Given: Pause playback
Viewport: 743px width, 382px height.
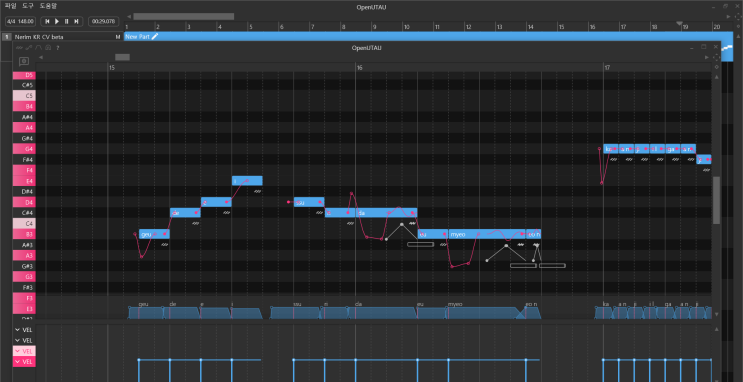Looking at the screenshot, I should coord(66,21).
